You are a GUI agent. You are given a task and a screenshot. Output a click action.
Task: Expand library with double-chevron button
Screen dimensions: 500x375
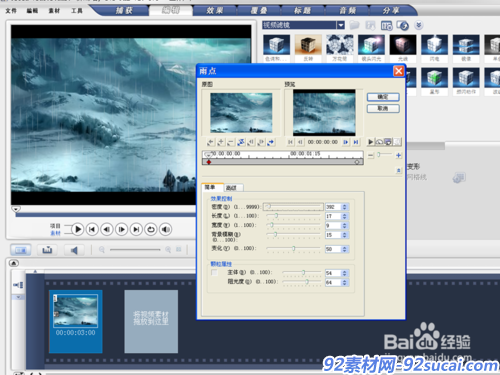419,25
